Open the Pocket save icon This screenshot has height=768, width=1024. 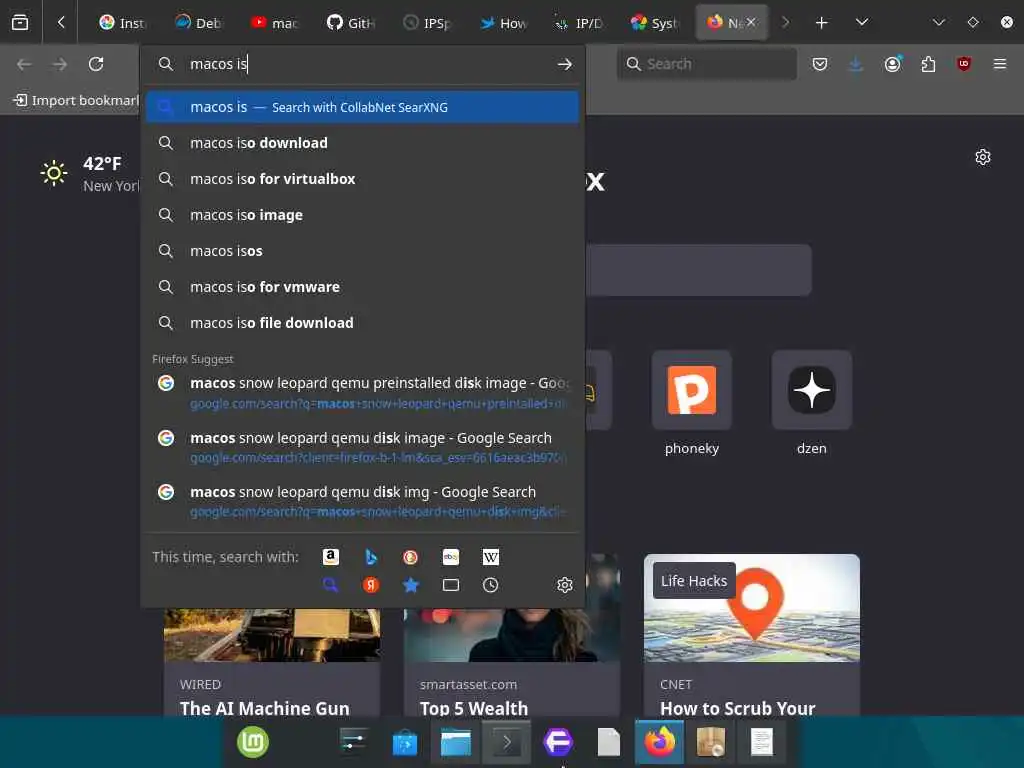tap(820, 64)
